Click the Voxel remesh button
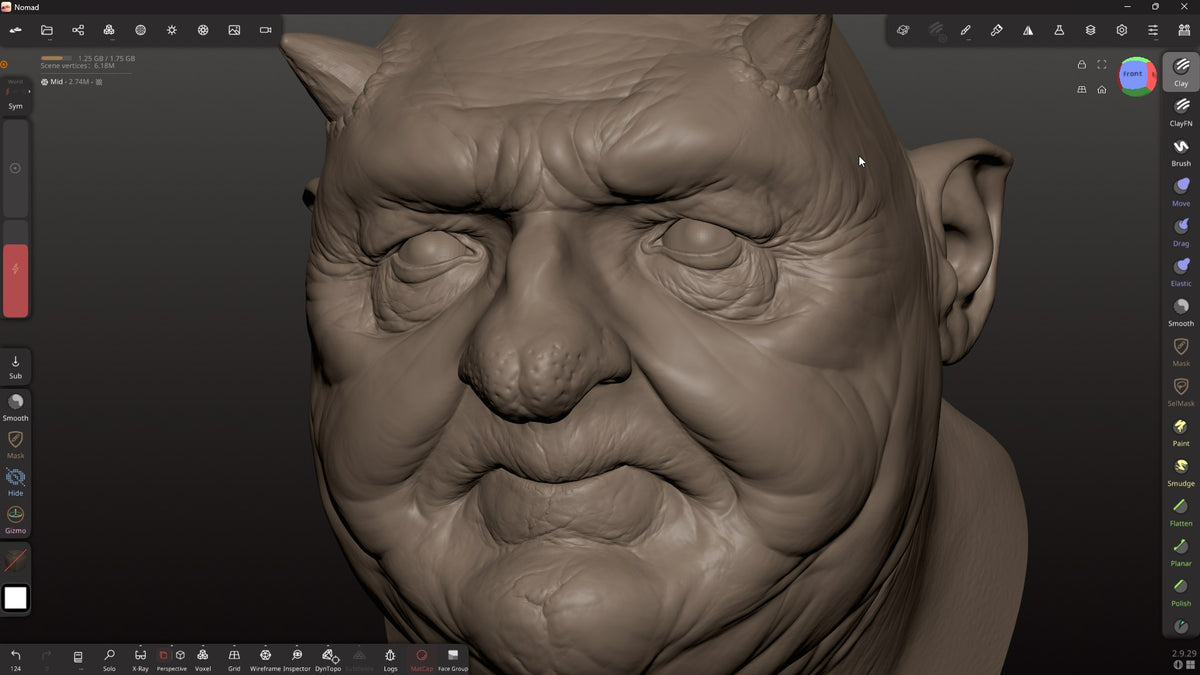Screen dimensions: 1200x675 pos(203,659)
